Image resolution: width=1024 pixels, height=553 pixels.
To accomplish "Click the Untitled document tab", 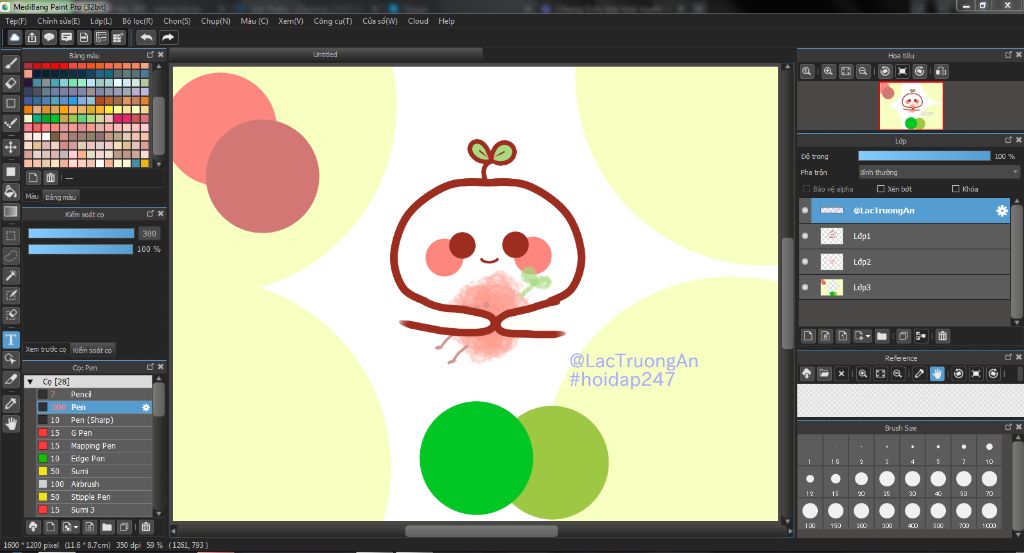I will (x=325, y=54).
